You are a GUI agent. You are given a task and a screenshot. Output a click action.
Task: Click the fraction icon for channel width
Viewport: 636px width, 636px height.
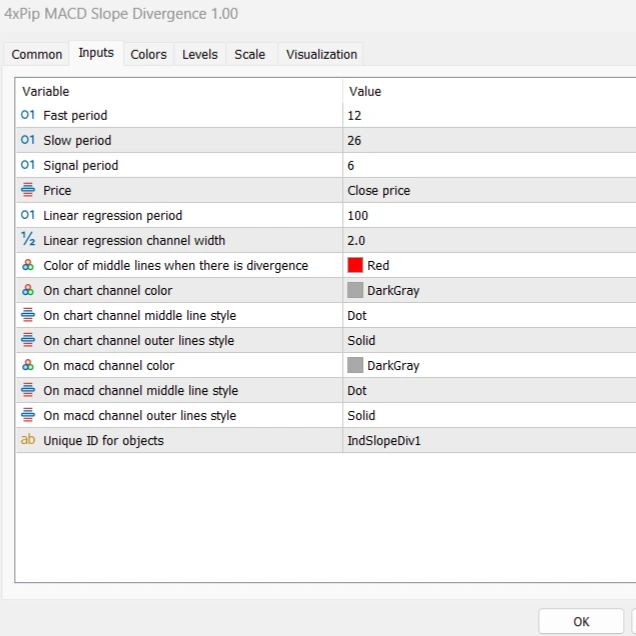[x=28, y=240]
